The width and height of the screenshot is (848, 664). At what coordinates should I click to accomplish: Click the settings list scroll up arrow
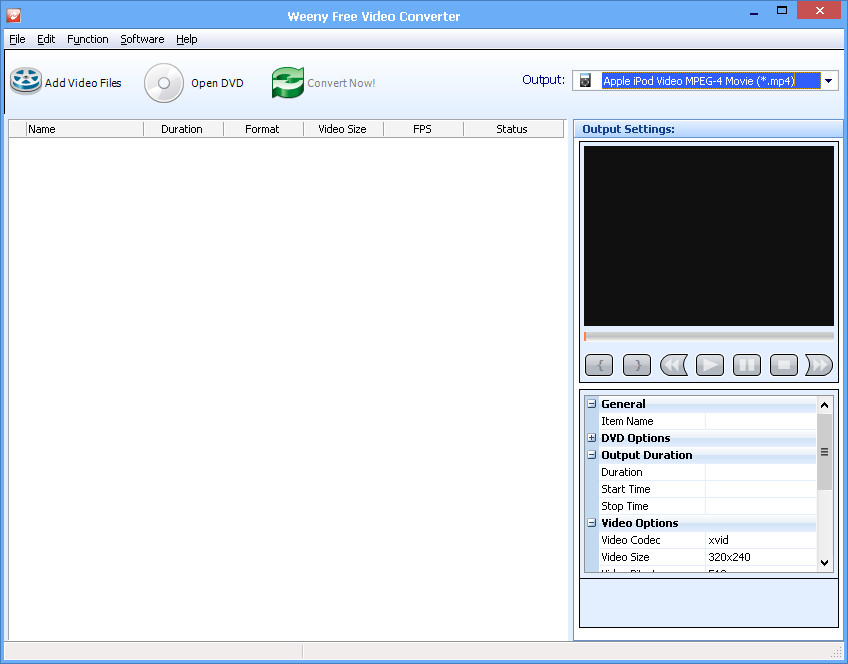[824, 405]
